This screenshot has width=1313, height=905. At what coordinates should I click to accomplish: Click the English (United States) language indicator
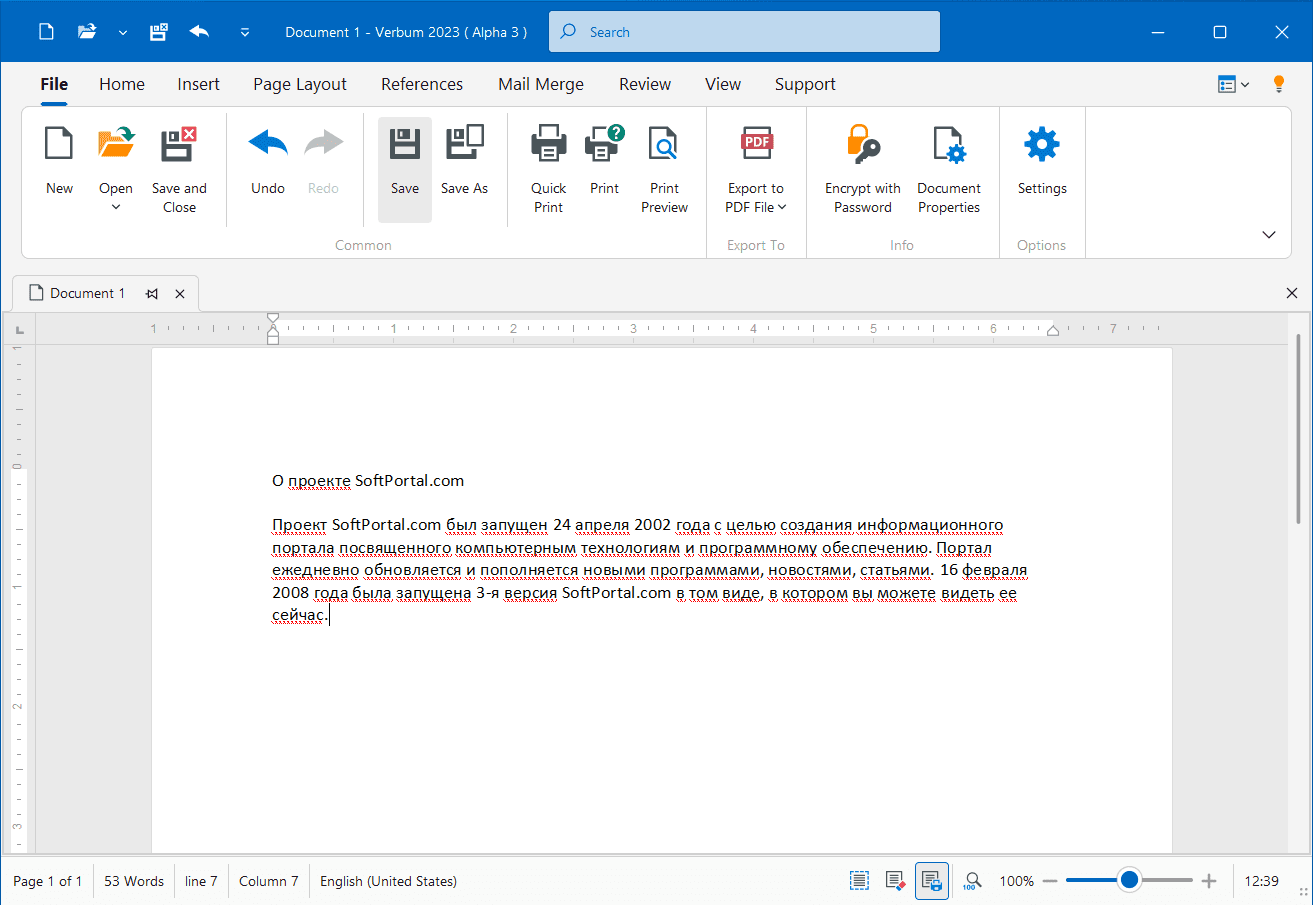tap(388, 881)
